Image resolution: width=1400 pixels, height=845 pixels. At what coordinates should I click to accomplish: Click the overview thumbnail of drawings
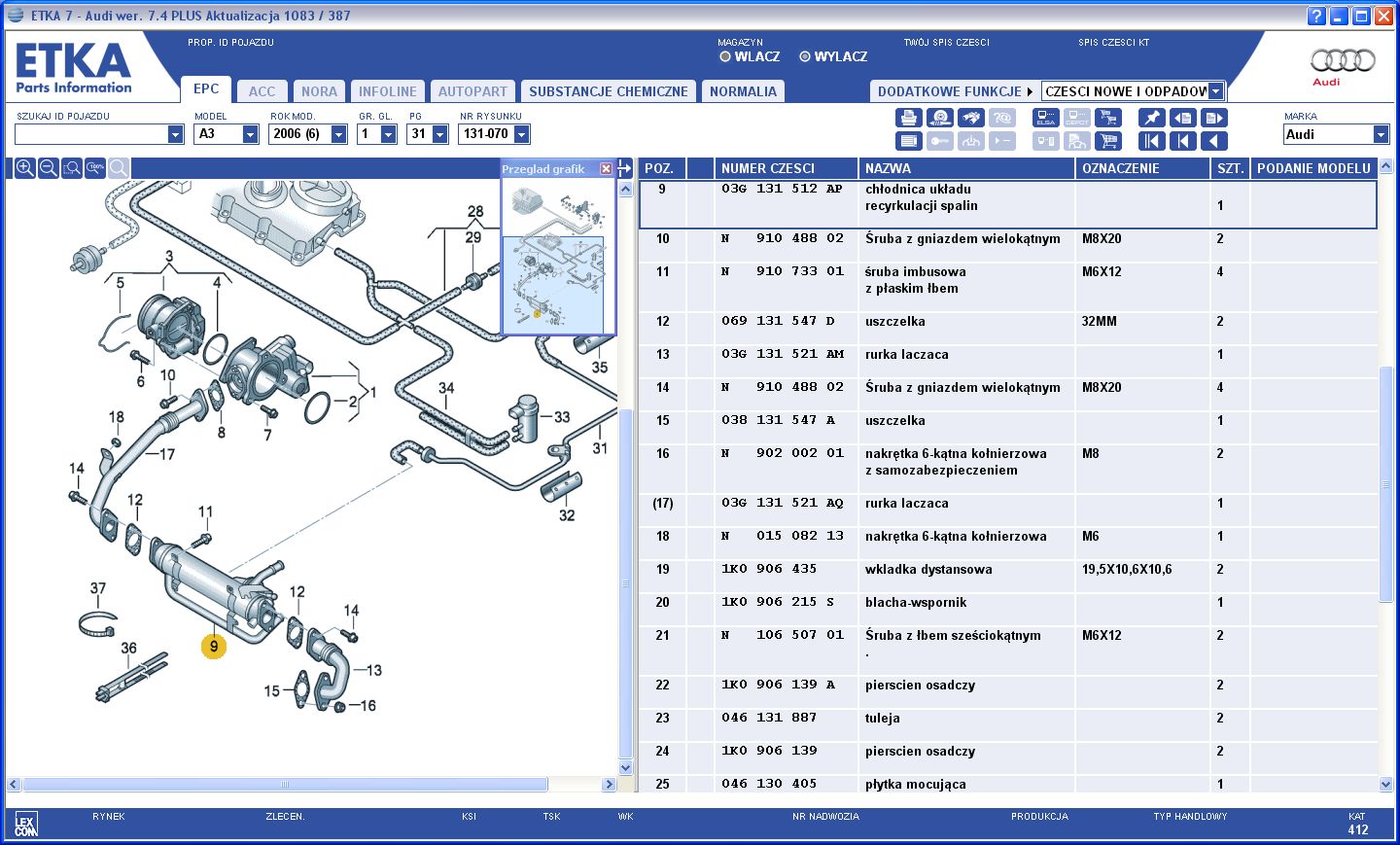point(559,257)
